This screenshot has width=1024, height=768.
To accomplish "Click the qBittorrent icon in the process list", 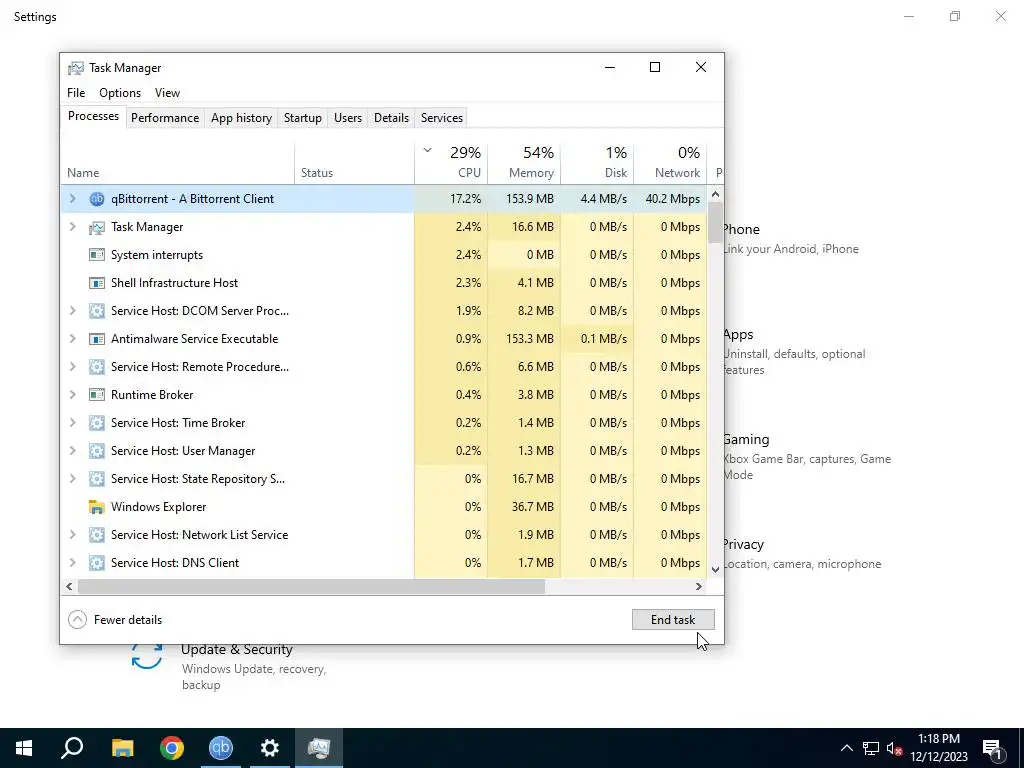I will point(97,199).
